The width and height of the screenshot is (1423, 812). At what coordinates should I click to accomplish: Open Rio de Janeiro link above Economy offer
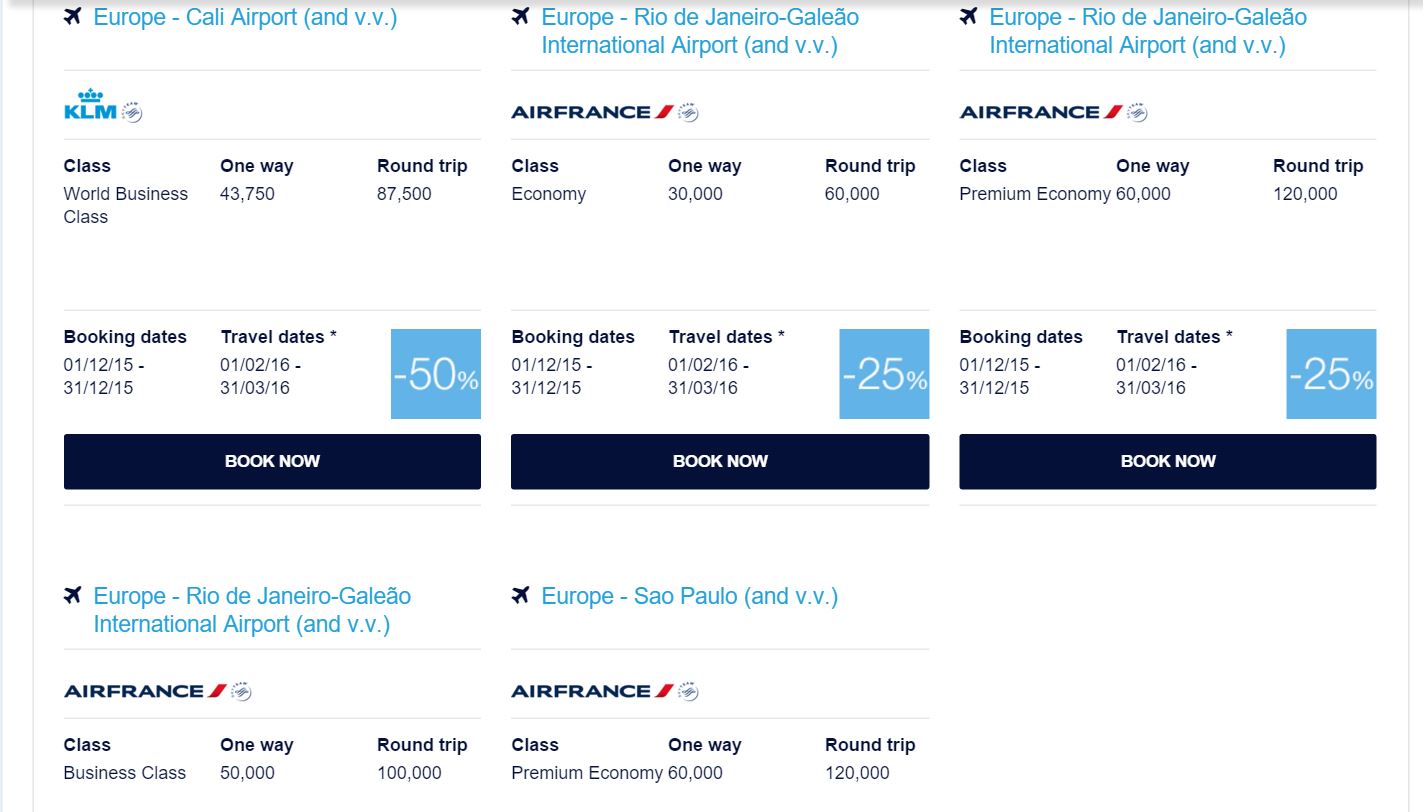(x=700, y=31)
